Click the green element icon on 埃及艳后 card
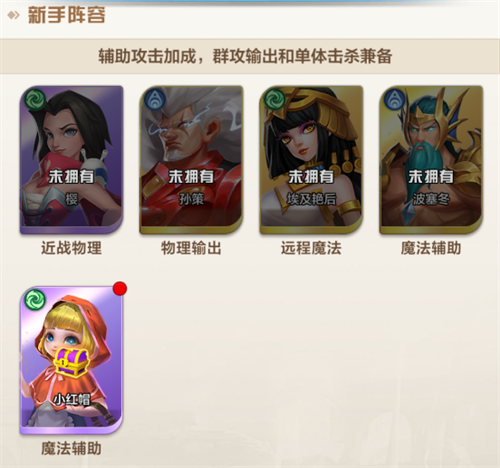Image resolution: width=500 pixels, height=468 pixels. pos(275,100)
